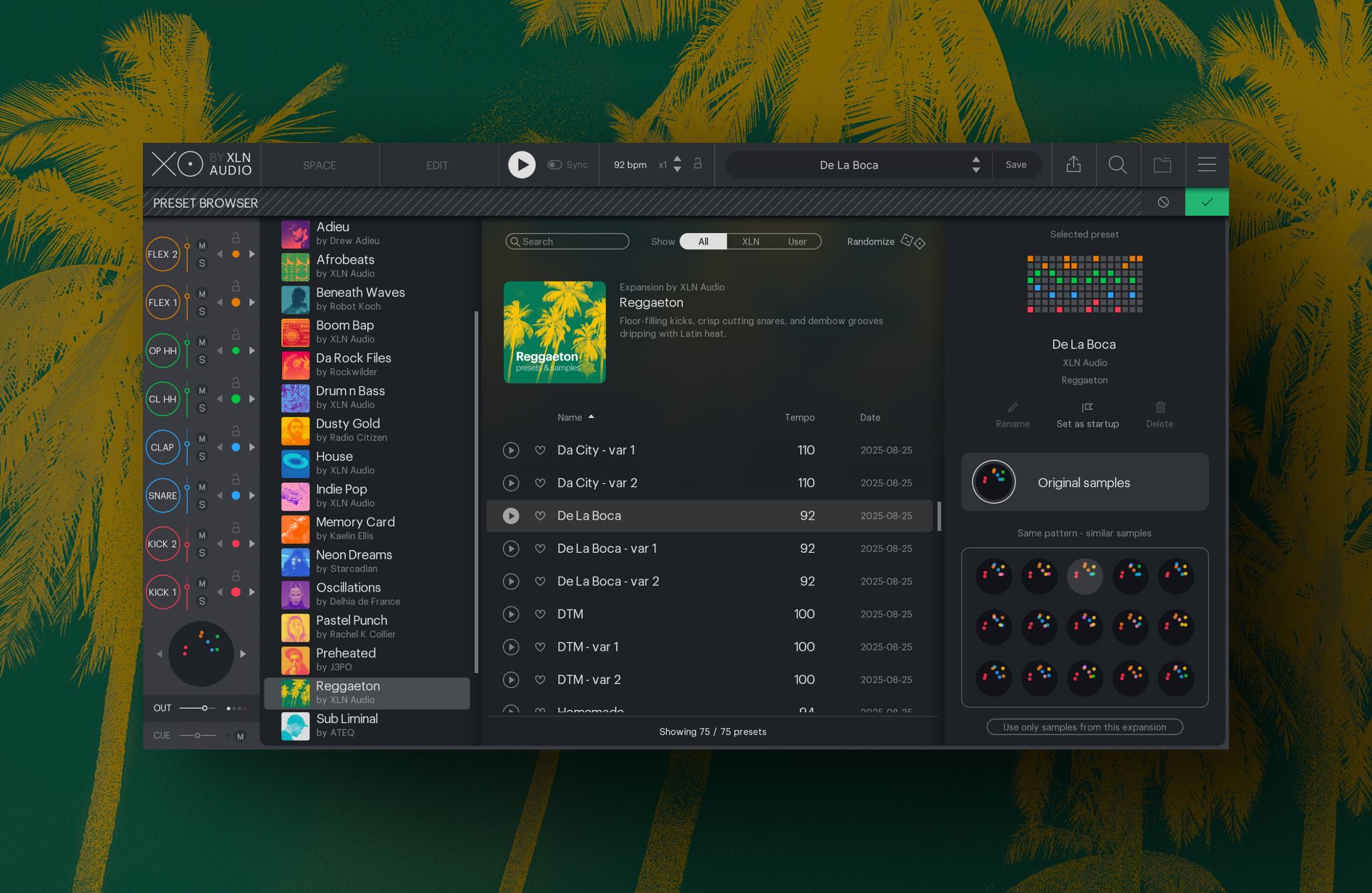Image resolution: width=1372 pixels, height=893 pixels.
Task: Open the folder icon in top bar
Action: pos(1163,165)
